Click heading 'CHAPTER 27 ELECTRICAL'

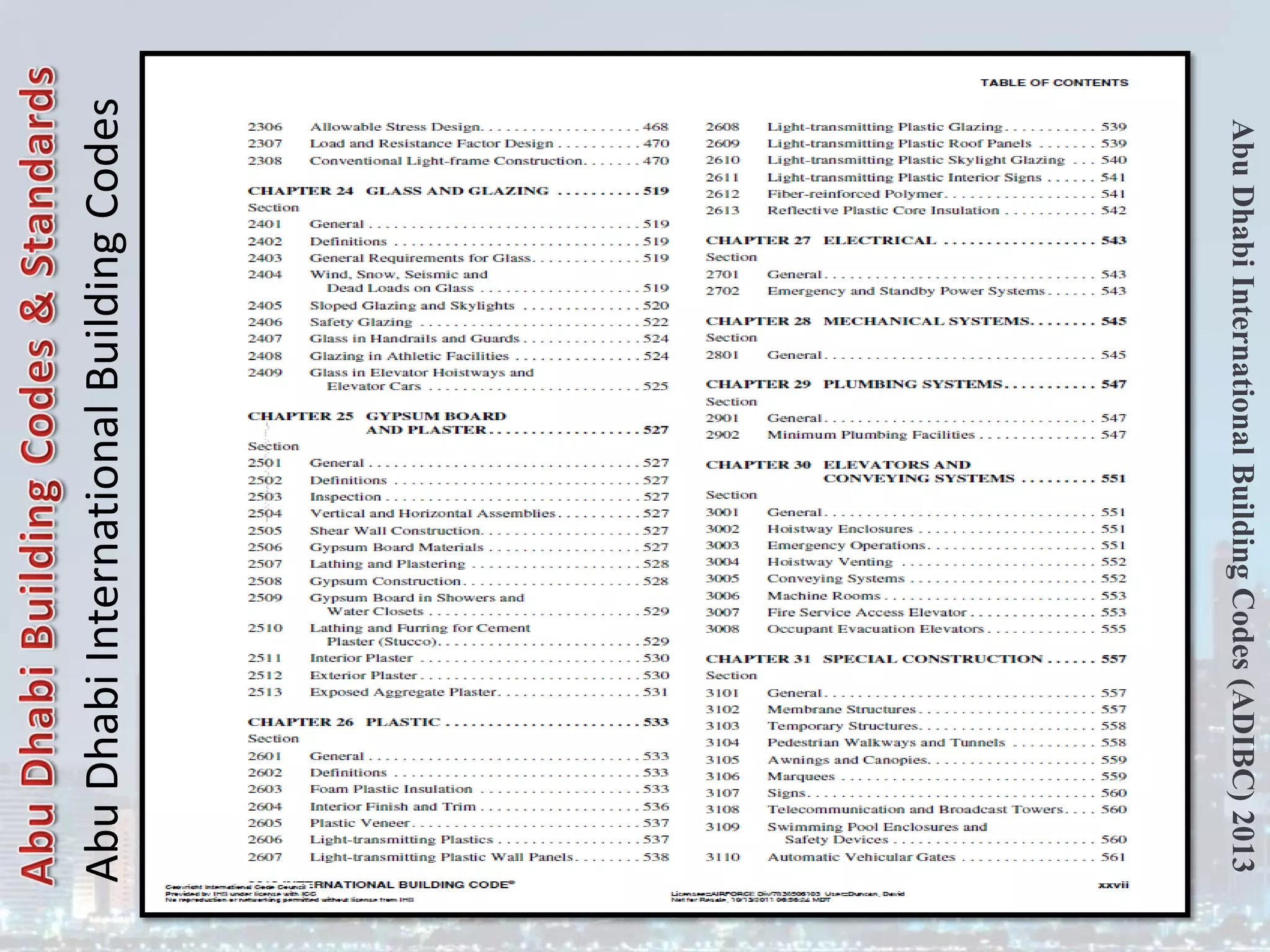point(916,240)
